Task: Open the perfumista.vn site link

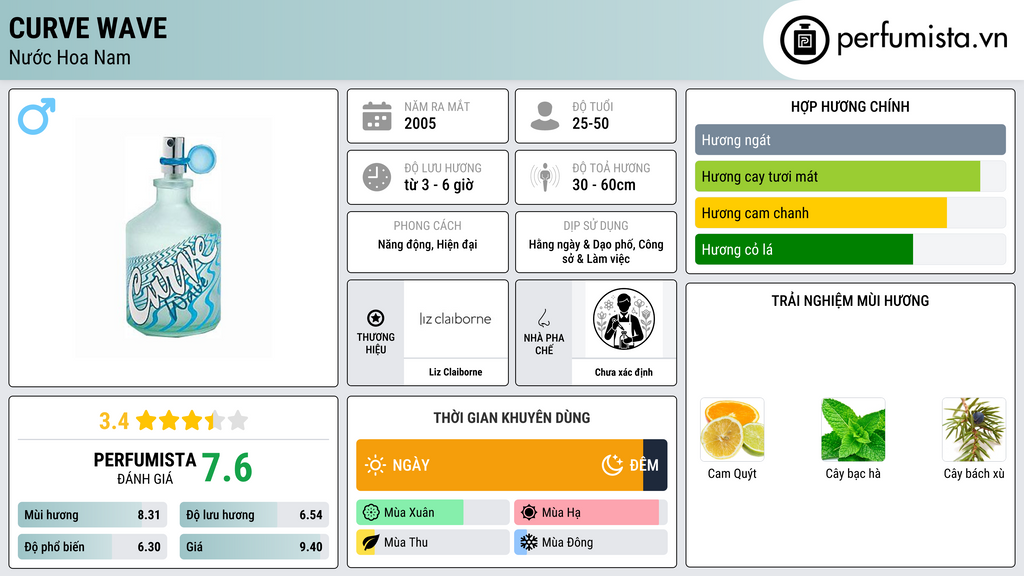Action: (922, 39)
